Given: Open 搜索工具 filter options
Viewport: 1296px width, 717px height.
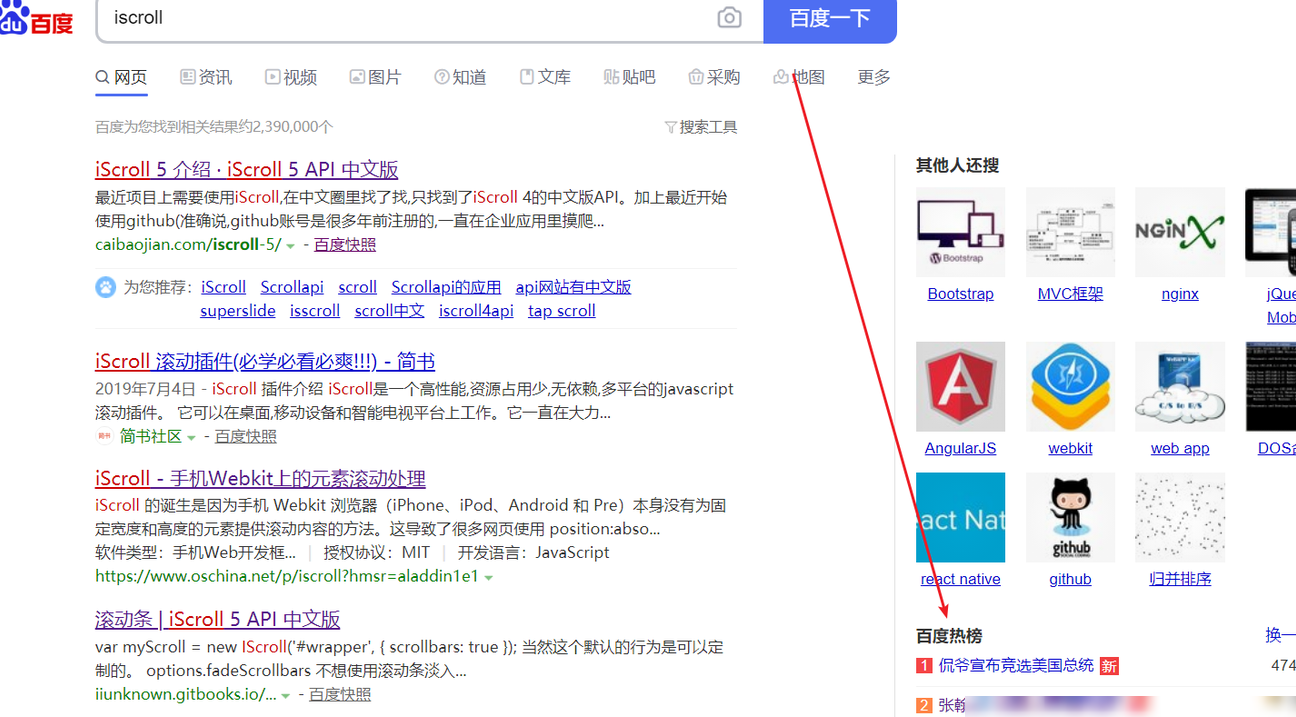Looking at the screenshot, I should [x=701, y=127].
